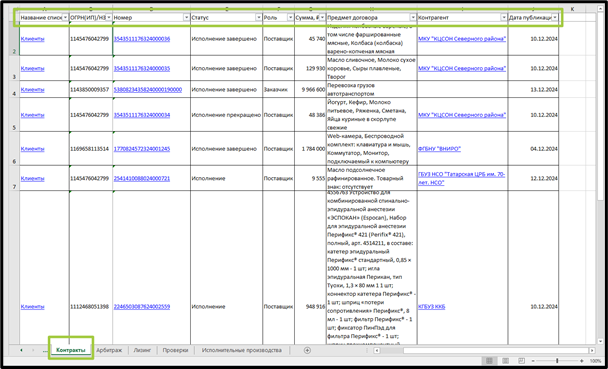Open ГБУЗ НСО Татарская ЦРБ counterparty link
608x369 pixels.
(x=461, y=178)
